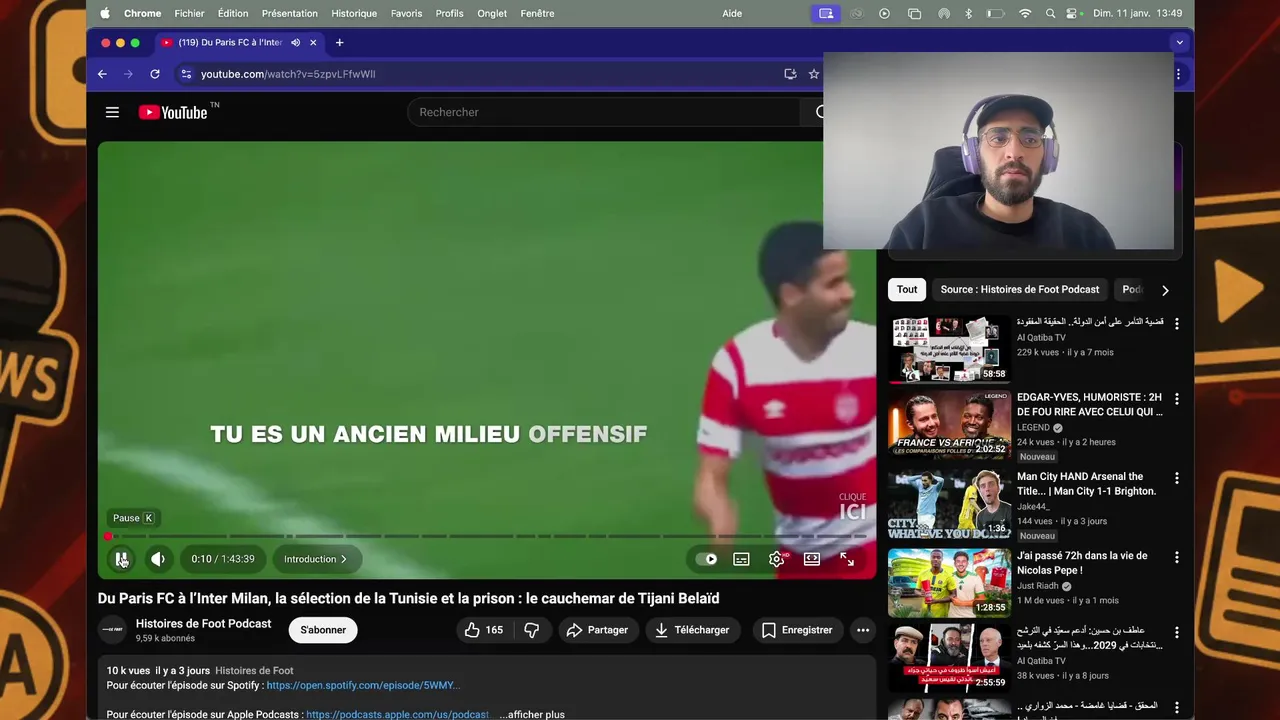Click the youtube.com URL in the address bar
Image resolution: width=1280 pixels, height=720 pixels.
pyautogui.click(x=288, y=74)
